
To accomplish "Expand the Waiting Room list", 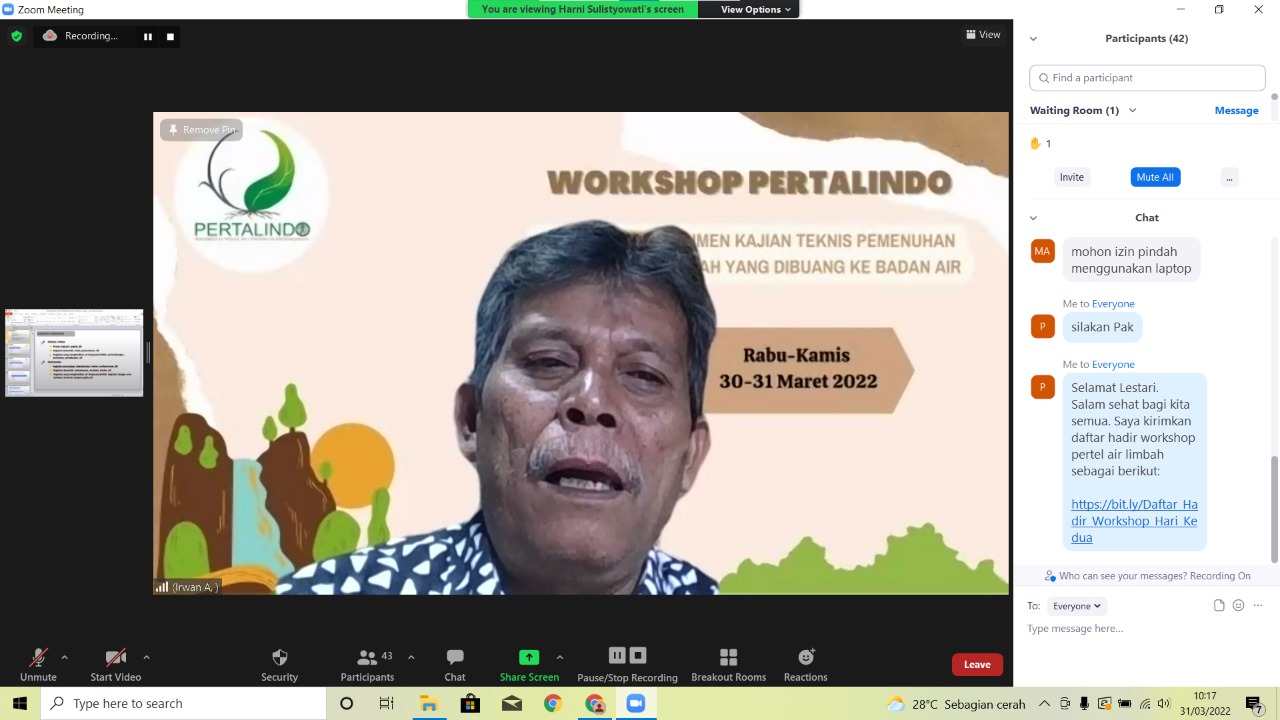I will coord(1132,110).
